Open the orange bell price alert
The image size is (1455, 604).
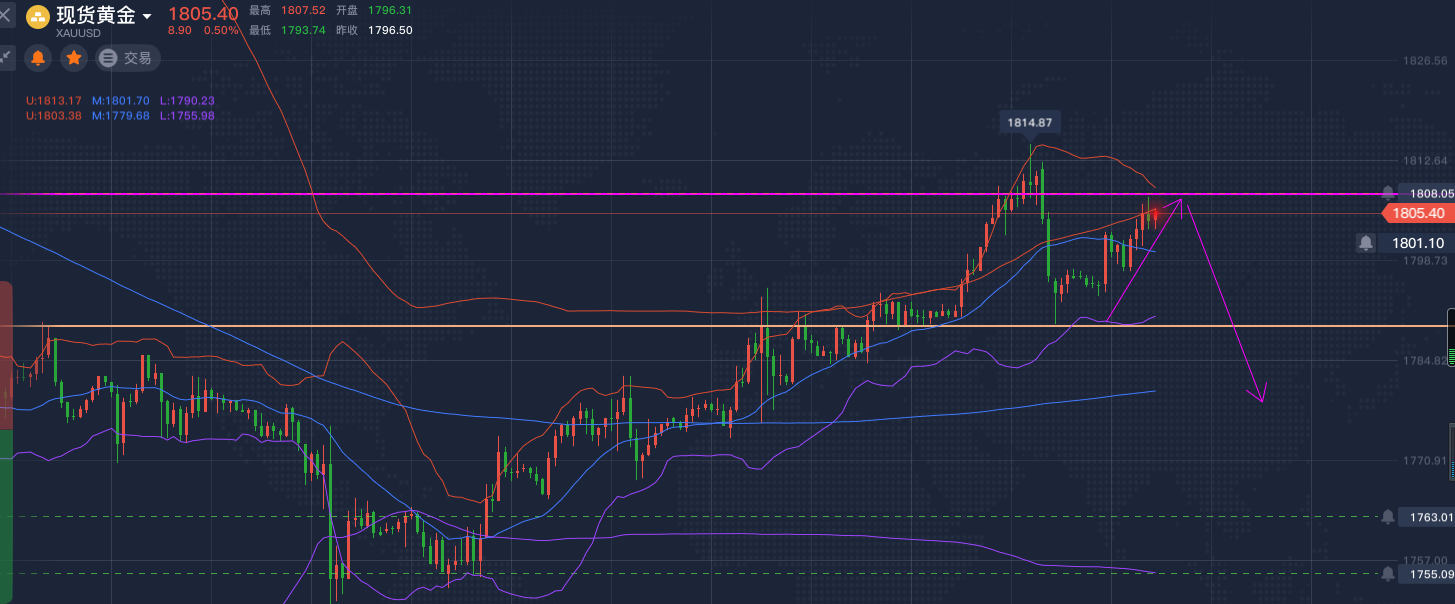tap(38, 58)
